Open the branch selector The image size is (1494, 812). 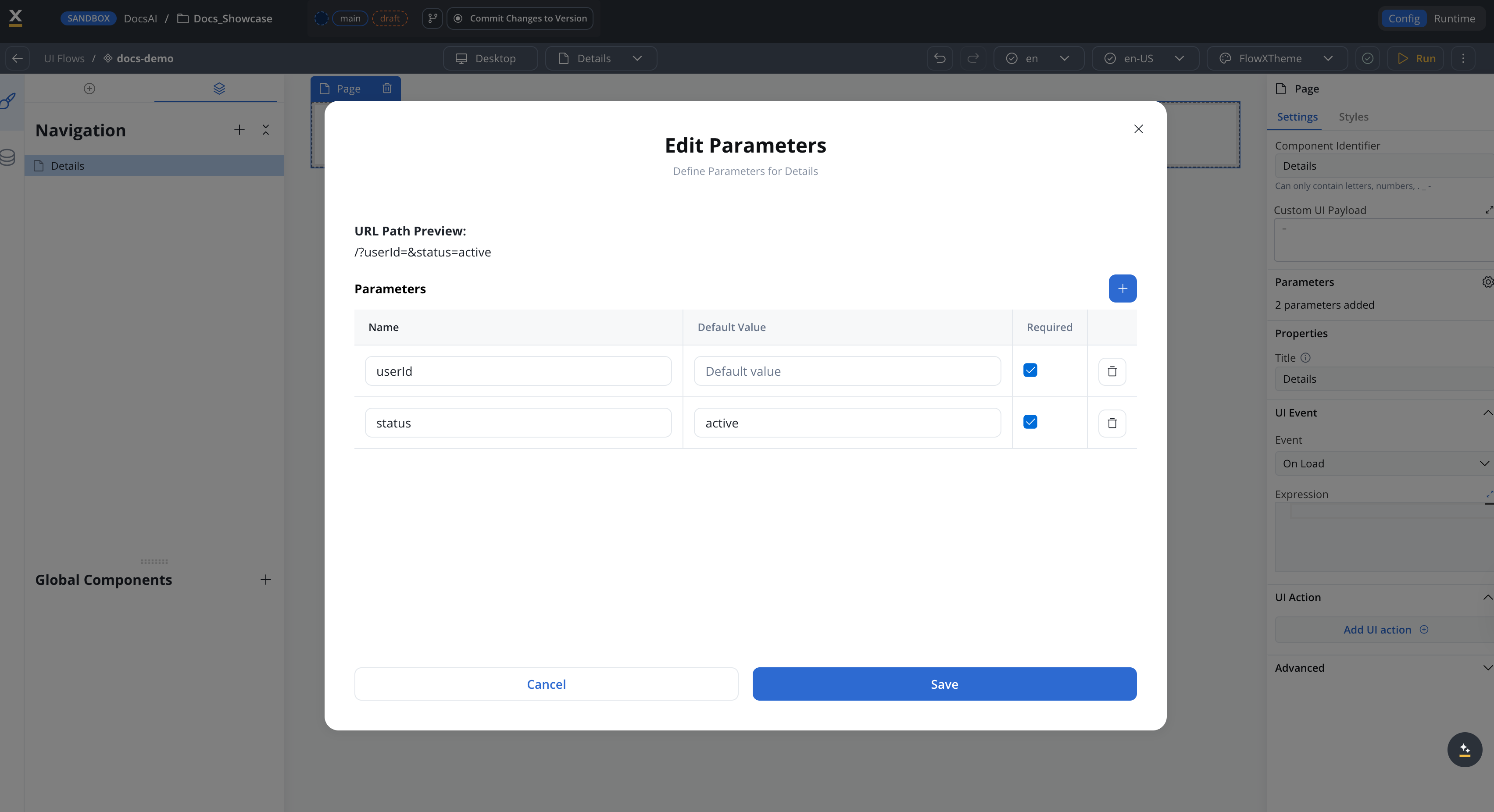432,18
